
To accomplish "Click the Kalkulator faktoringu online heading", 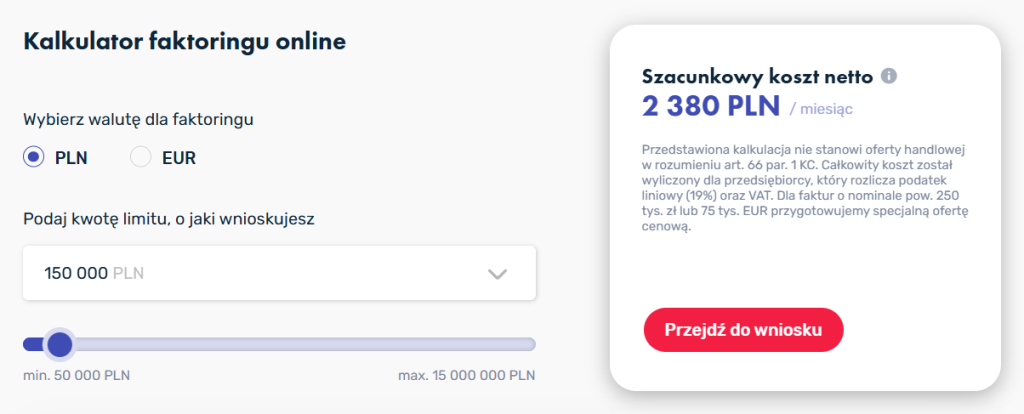I will pos(184,42).
